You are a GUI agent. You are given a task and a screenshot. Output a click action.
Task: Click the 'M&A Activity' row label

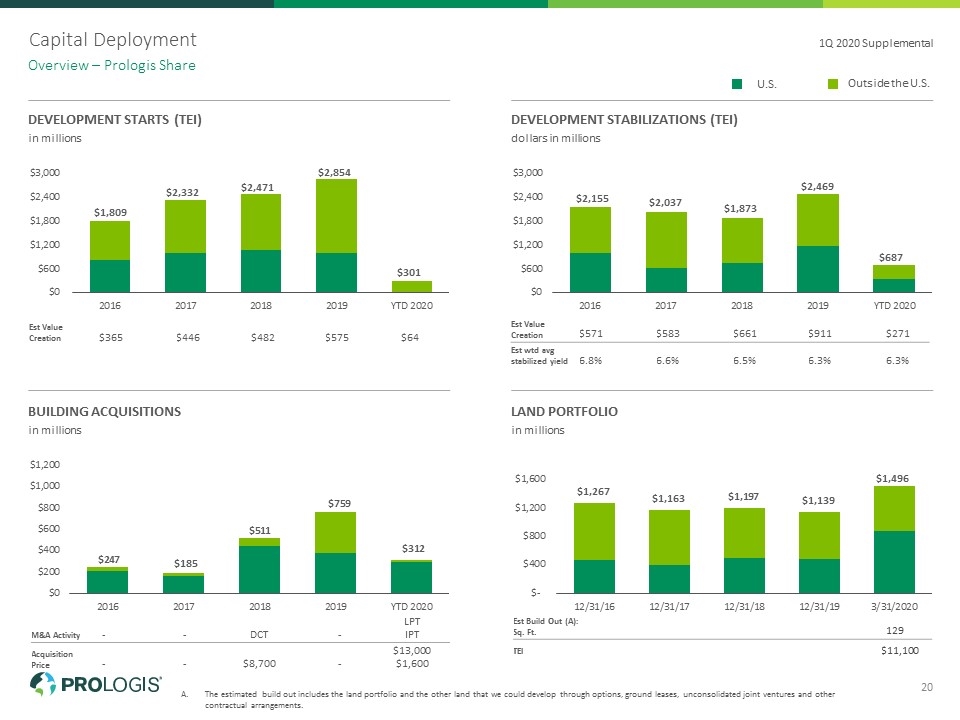tap(56, 636)
